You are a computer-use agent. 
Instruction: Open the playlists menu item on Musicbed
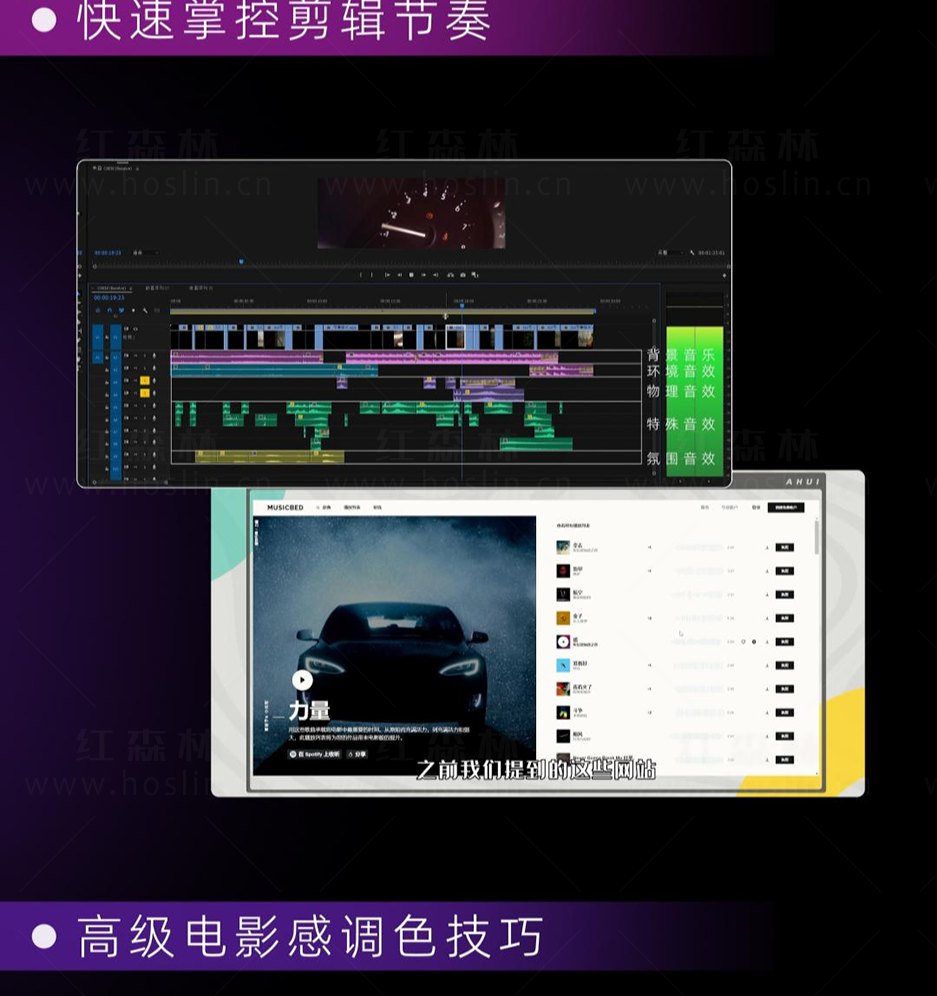point(352,508)
